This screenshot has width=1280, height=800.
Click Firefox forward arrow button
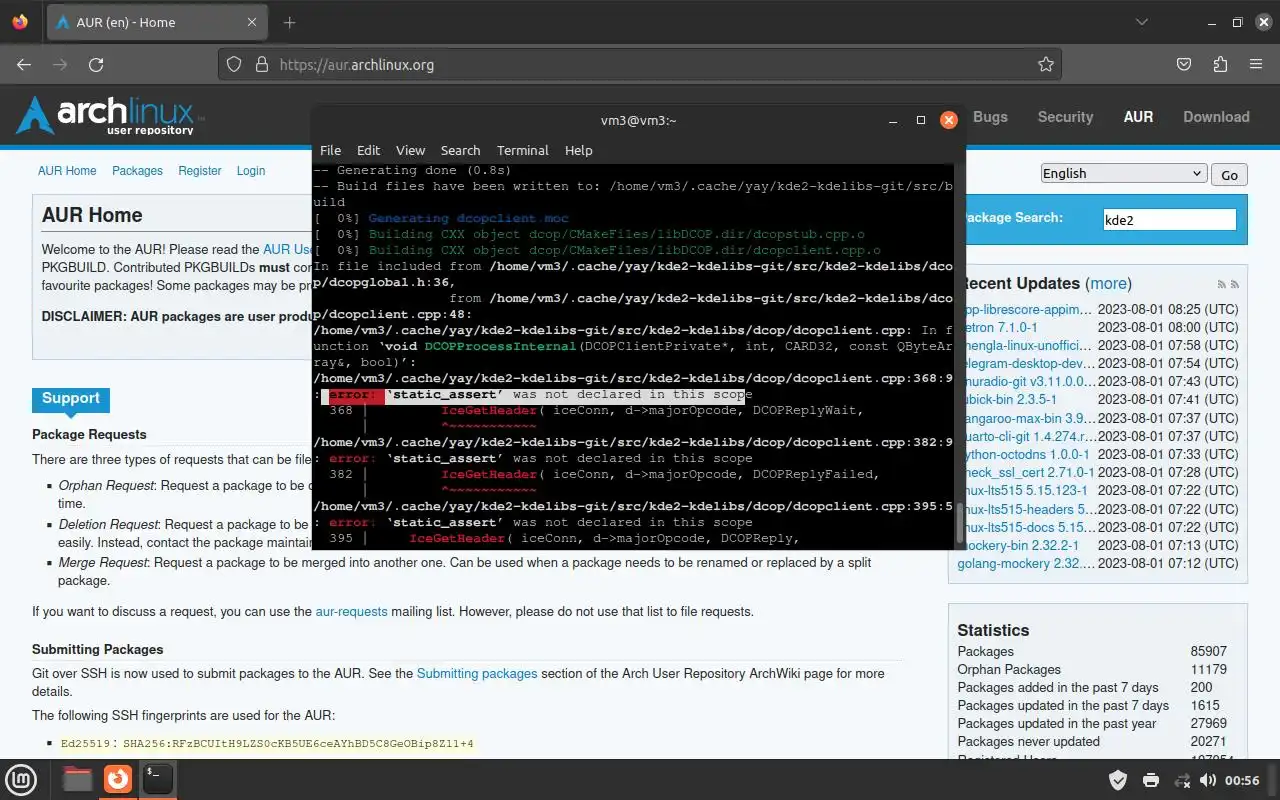pyautogui.click(x=60, y=64)
